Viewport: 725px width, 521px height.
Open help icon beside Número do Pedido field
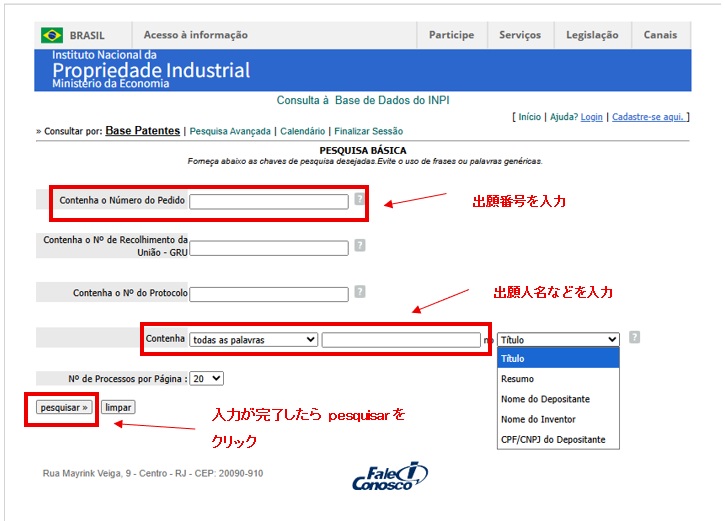[359, 199]
